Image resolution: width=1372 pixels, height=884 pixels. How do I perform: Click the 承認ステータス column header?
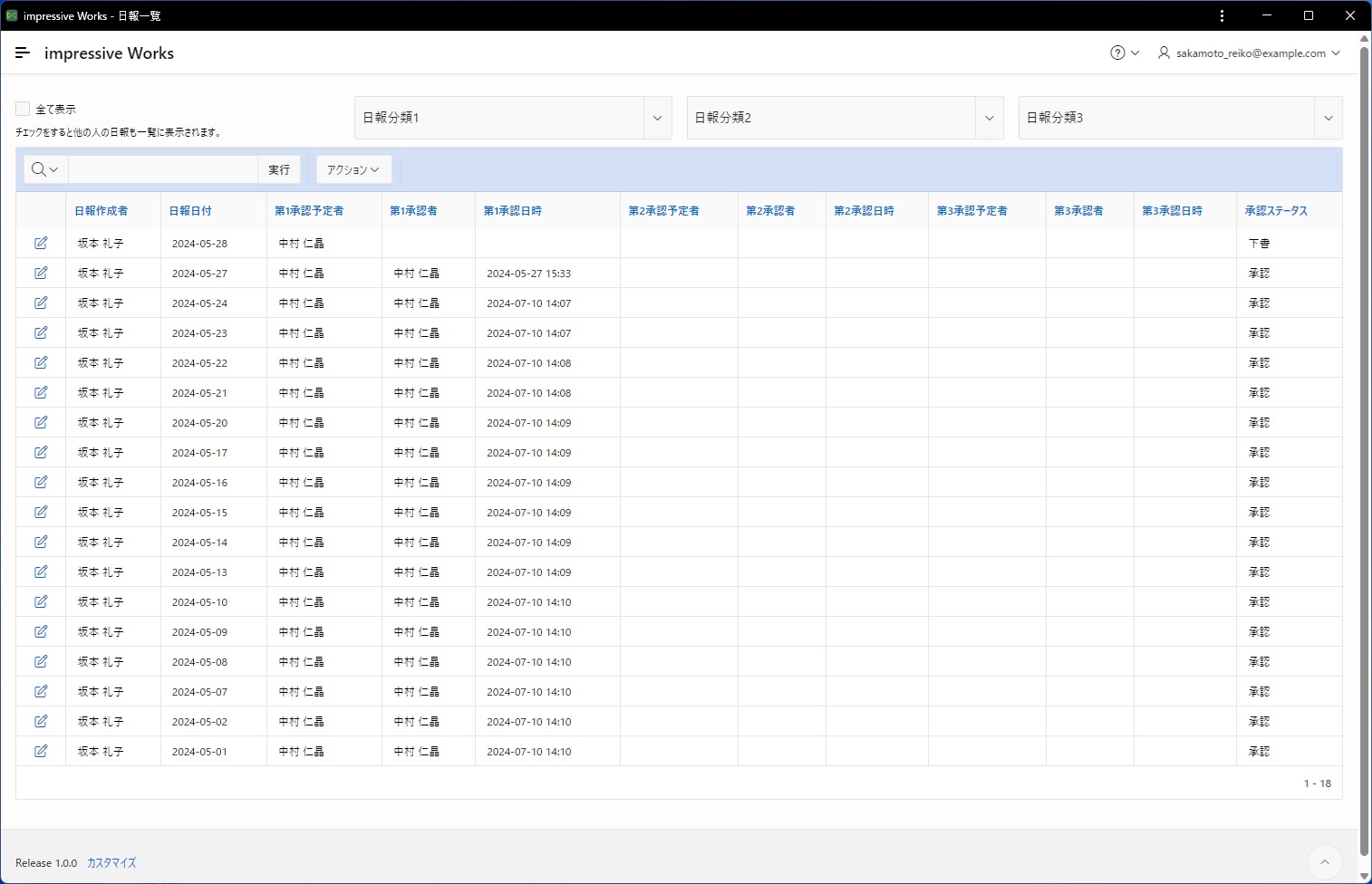pos(1276,210)
